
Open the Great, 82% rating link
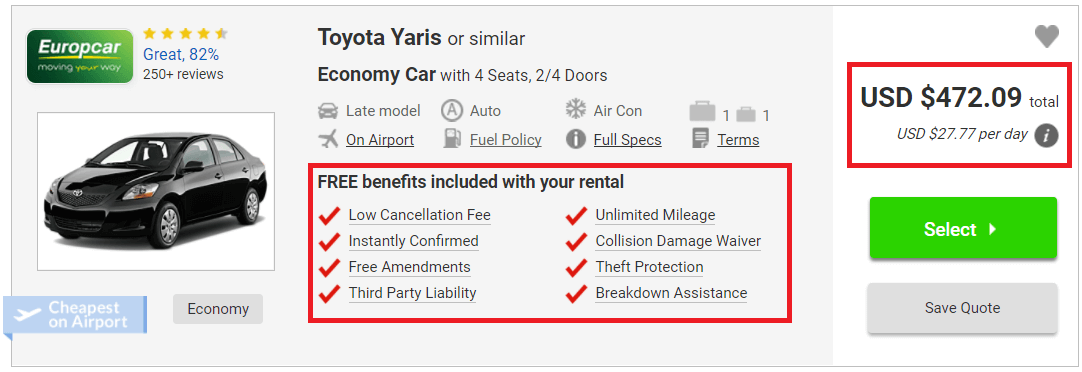181,54
